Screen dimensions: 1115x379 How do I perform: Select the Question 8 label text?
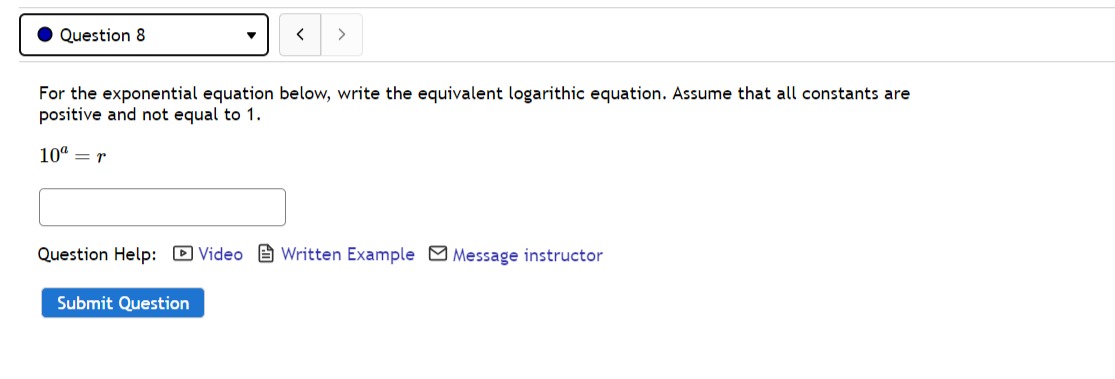(102, 35)
